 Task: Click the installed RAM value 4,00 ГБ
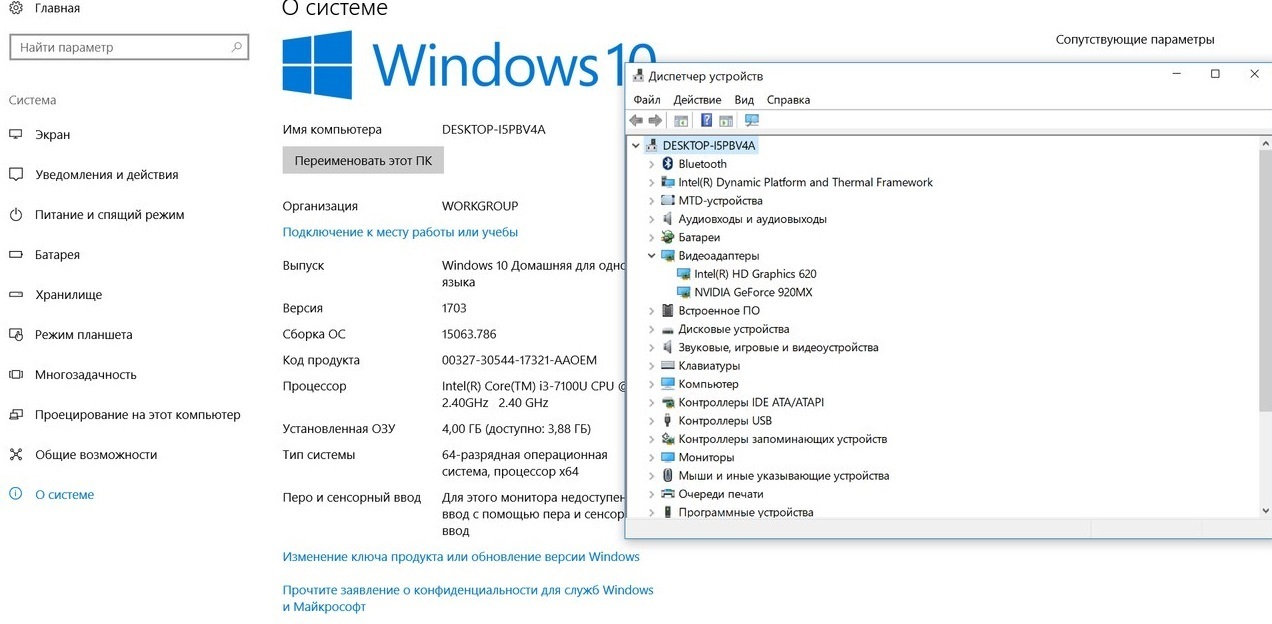click(516, 429)
